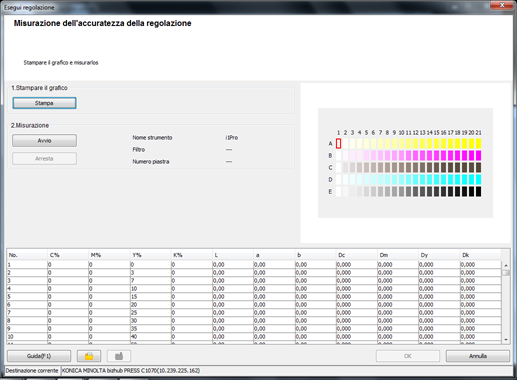517x380 pixels.
Task: Start measurement with the Avvio button
Action: 44,141
